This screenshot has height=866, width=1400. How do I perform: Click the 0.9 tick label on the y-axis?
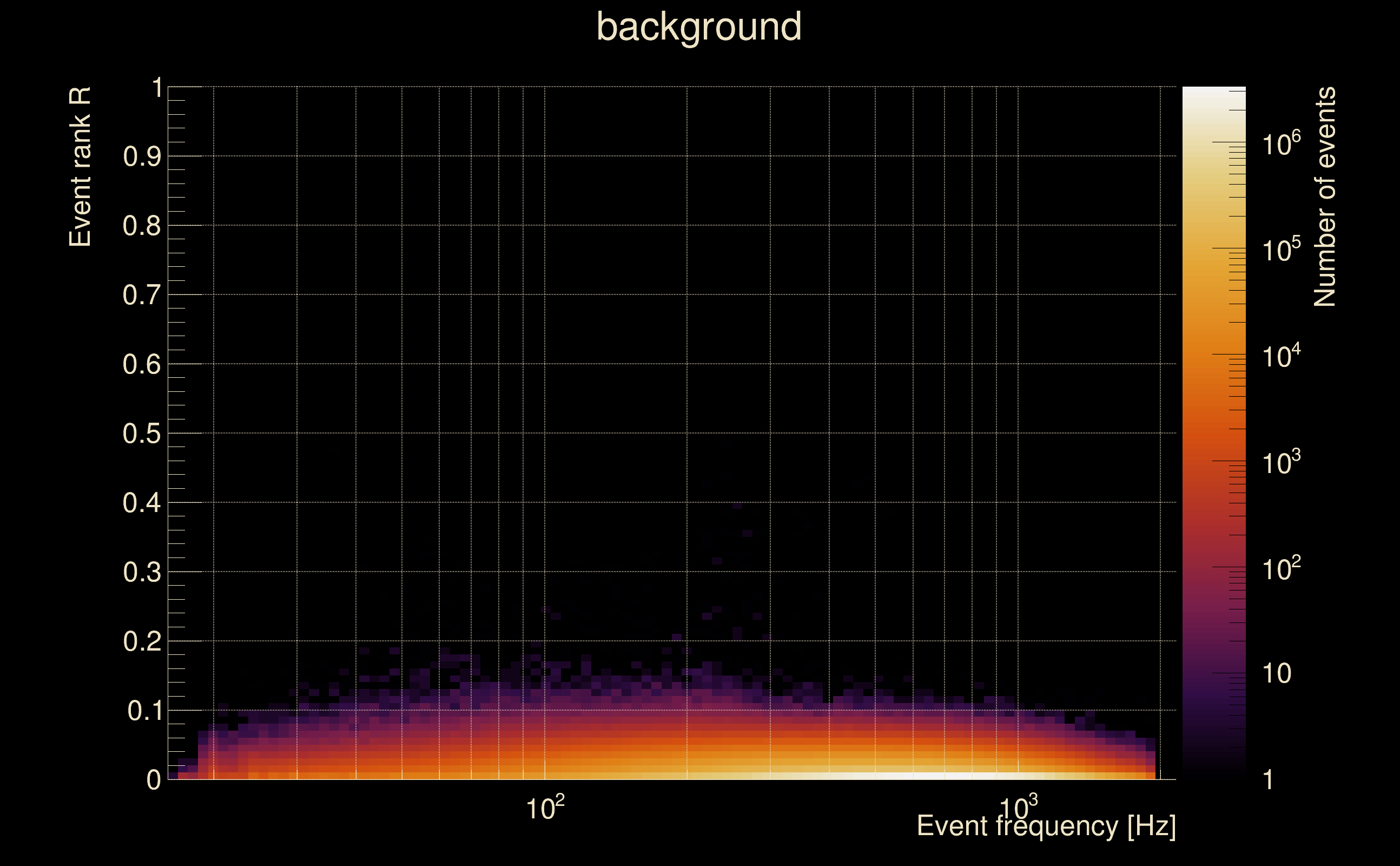pos(141,157)
